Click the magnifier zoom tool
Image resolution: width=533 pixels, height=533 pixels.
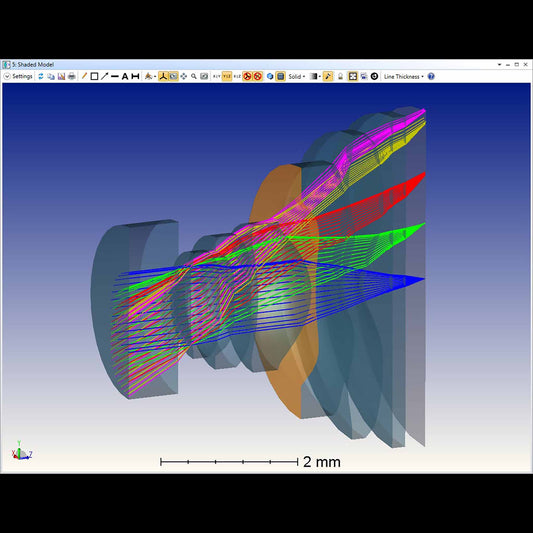[x=194, y=76]
